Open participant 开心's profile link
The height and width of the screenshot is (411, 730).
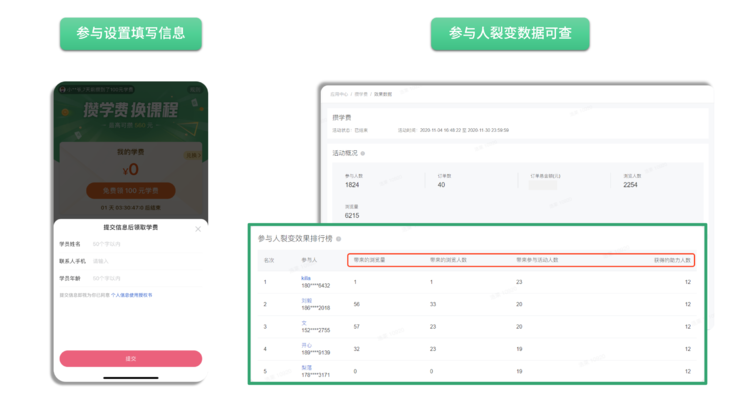(x=306, y=345)
